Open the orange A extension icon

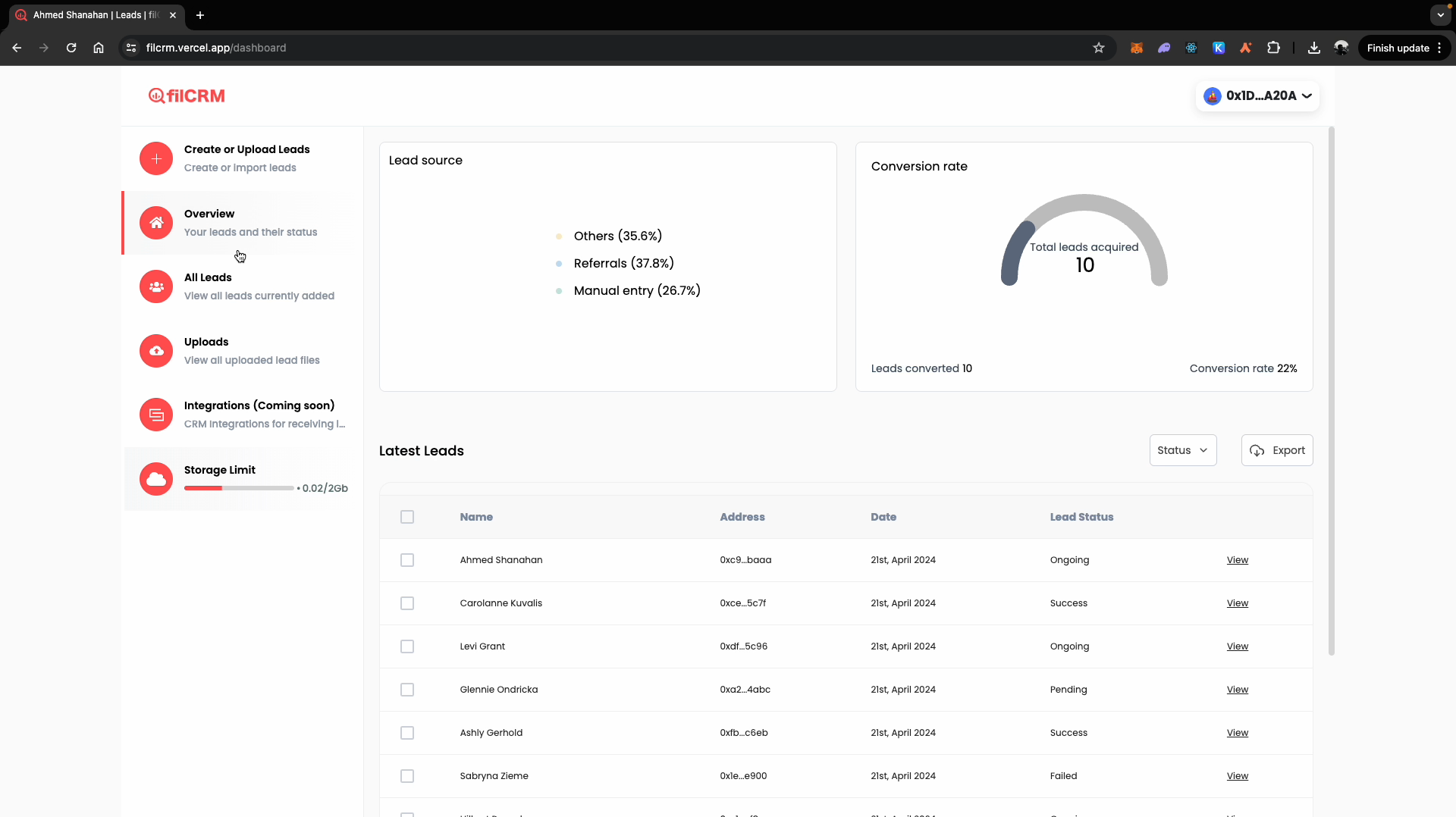(1246, 48)
